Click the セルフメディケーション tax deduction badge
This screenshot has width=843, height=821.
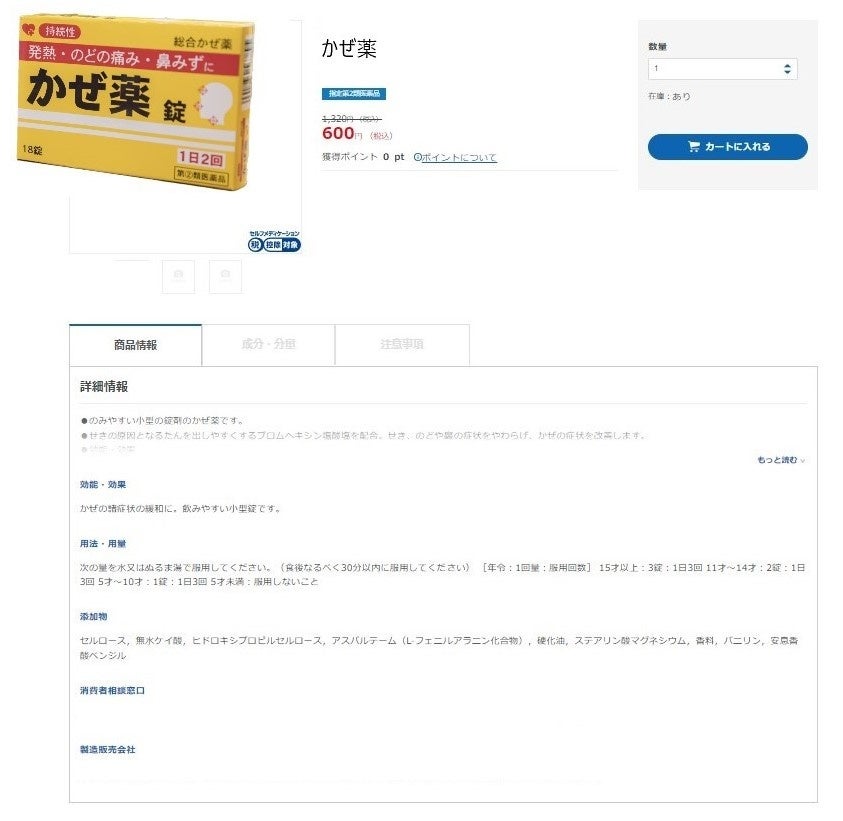(274, 241)
